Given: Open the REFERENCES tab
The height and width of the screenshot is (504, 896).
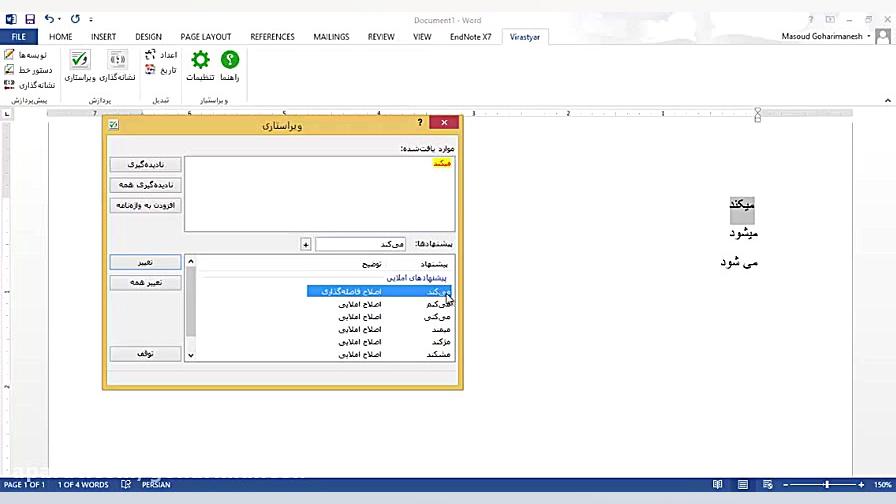Looking at the screenshot, I should [x=273, y=37].
